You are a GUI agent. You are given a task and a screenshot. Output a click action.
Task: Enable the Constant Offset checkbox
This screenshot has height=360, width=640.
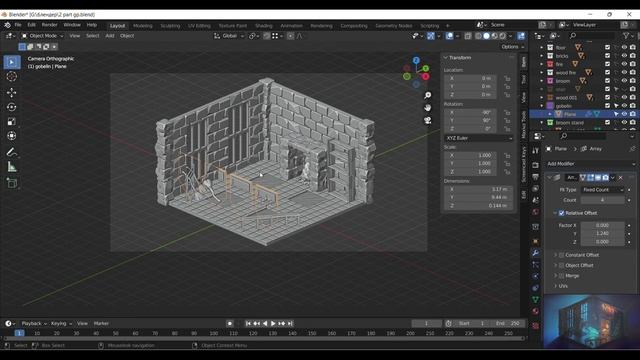pyautogui.click(x=562, y=255)
